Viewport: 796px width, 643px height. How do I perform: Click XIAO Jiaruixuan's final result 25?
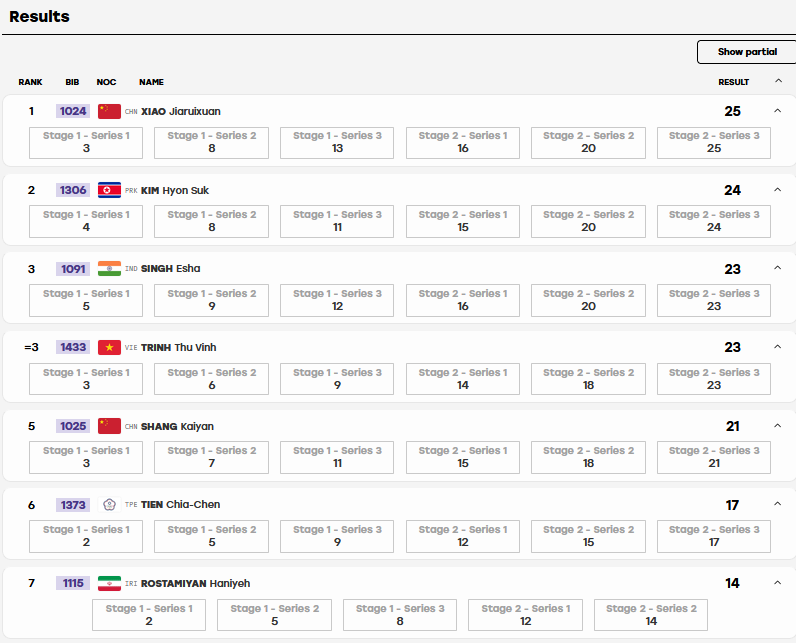(x=733, y=111)
